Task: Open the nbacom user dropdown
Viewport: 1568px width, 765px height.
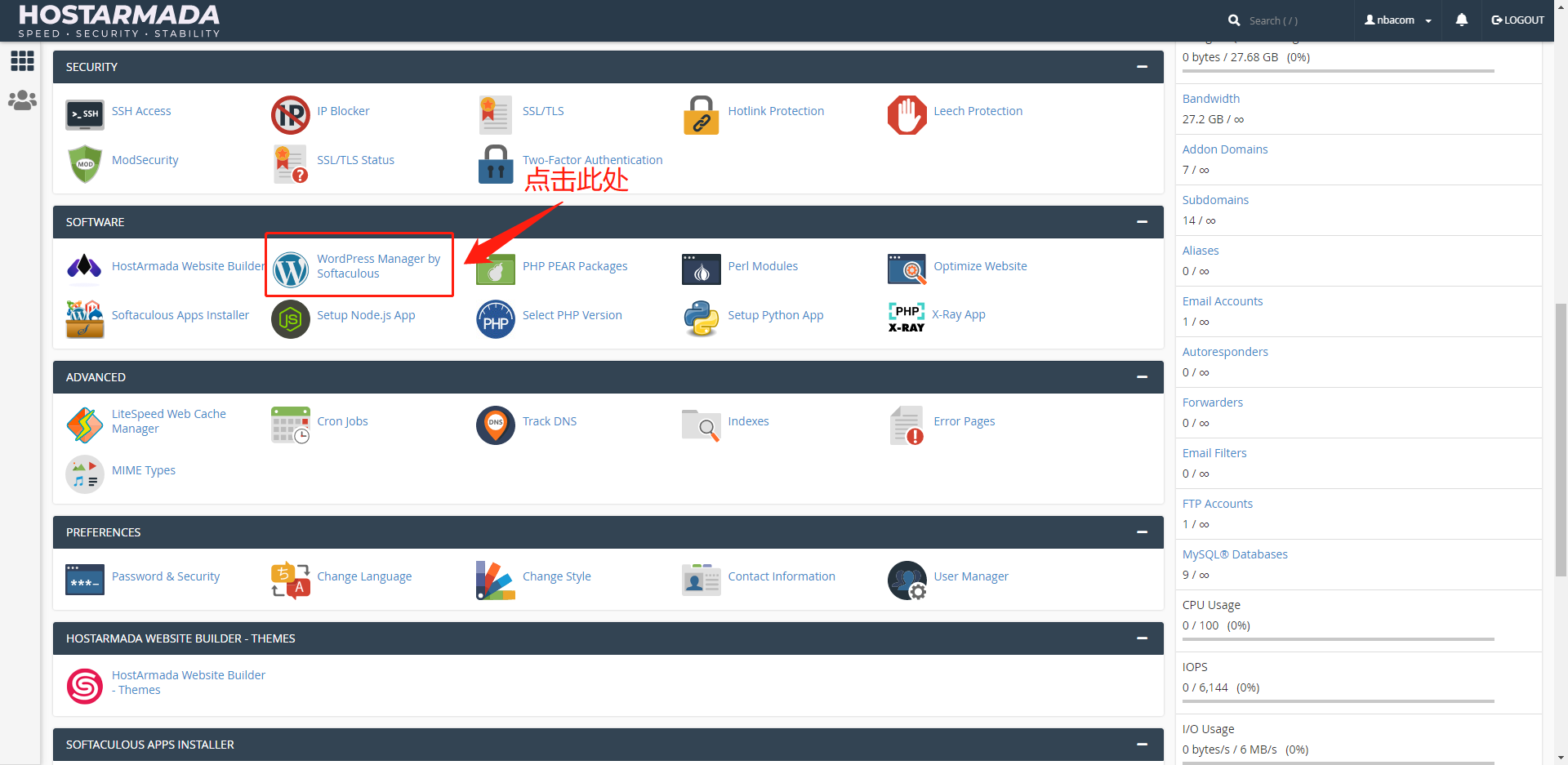Action: coord(1398,20)
